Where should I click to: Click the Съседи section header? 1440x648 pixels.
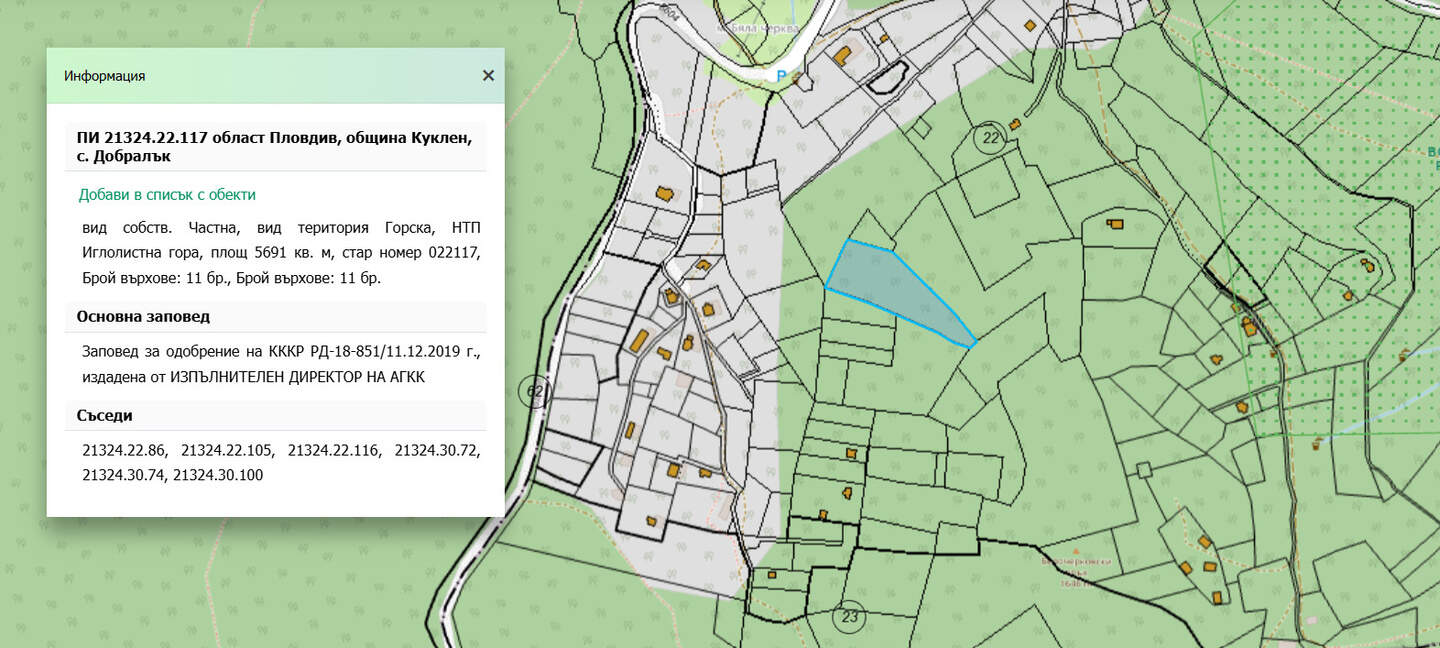coord(105,415)
